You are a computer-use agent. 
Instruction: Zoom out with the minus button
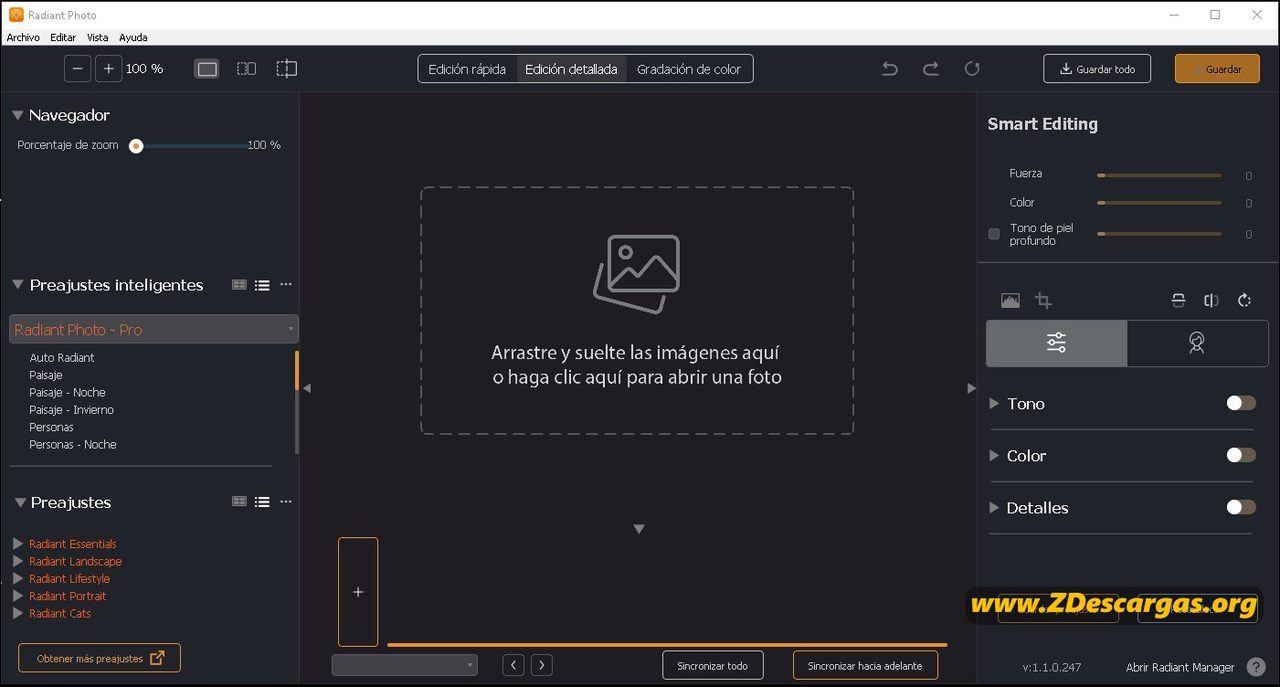pos(78,69)
